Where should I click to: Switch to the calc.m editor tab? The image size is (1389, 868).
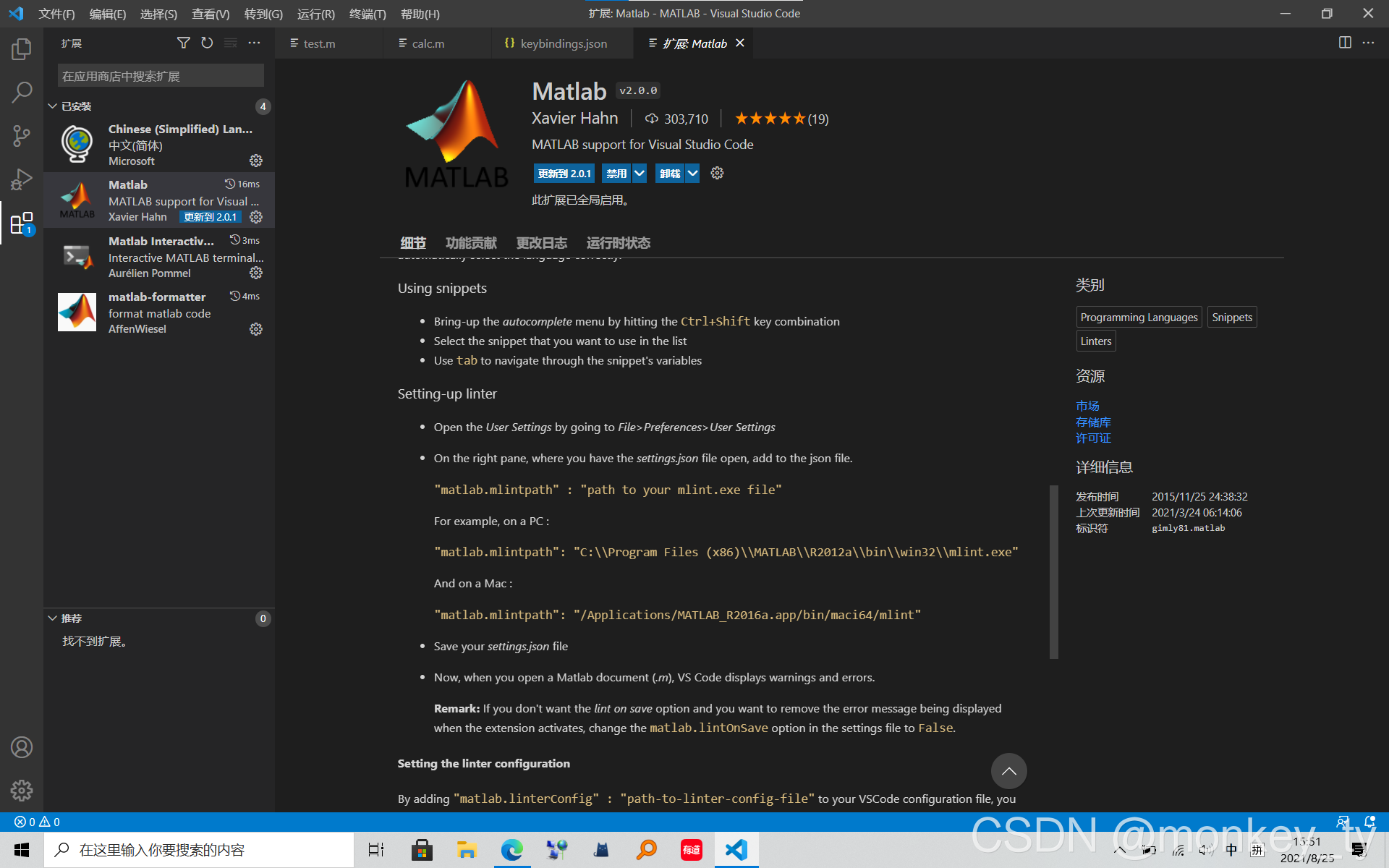[x=428, y=43]
